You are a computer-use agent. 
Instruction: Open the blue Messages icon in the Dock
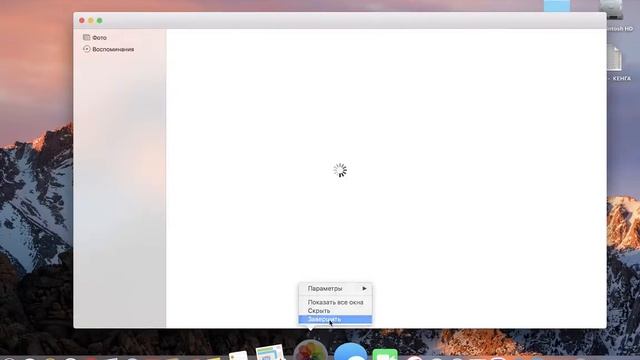(x=350, y=352)
